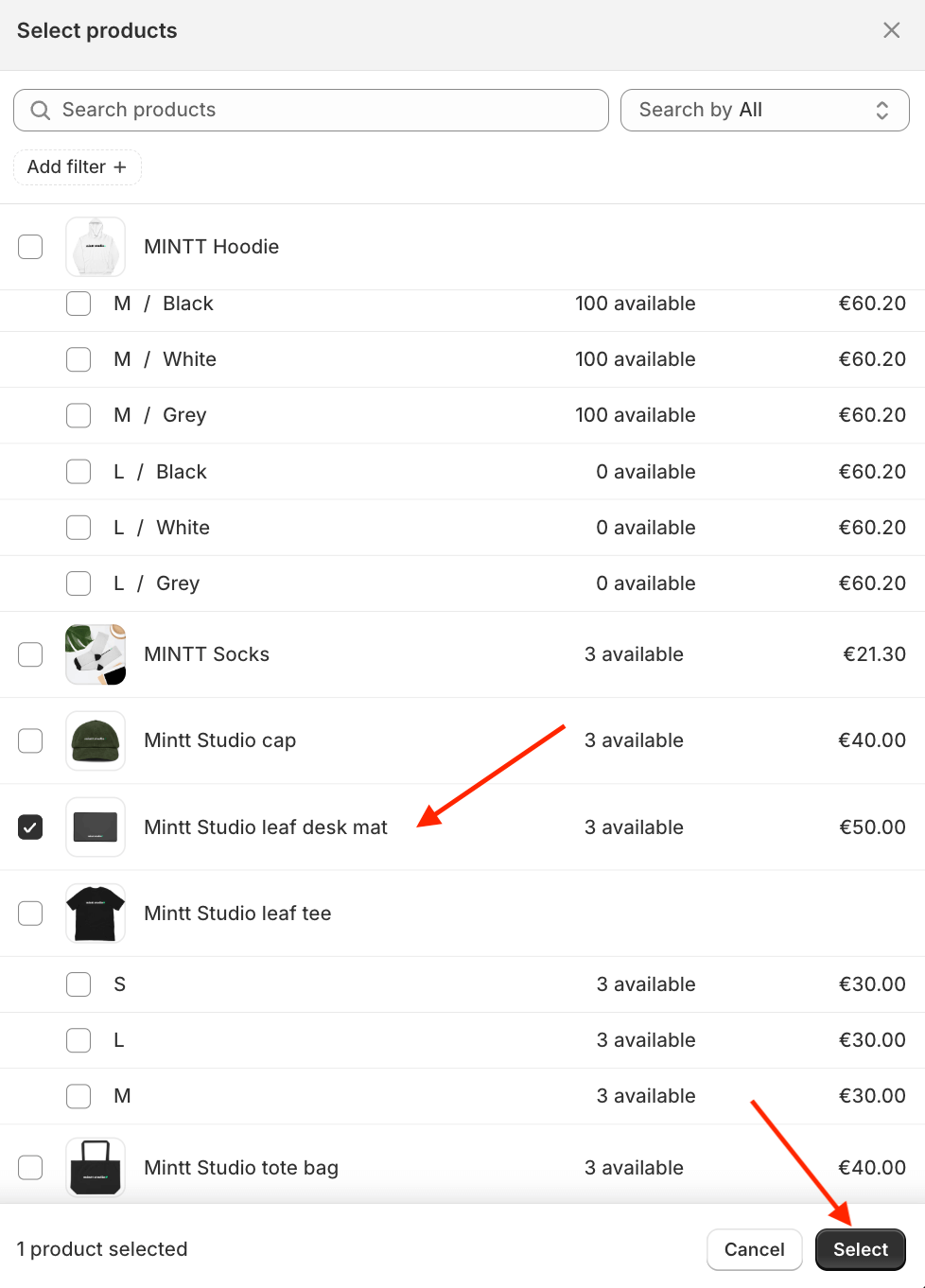The width and height of the screenshot is (925, 1288).
Task: Select the S size of leaf tee
Action: coord(79,983)
